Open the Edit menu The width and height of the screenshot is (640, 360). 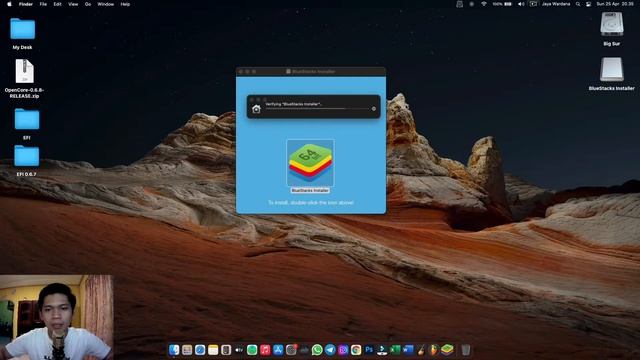pos(58,4)
